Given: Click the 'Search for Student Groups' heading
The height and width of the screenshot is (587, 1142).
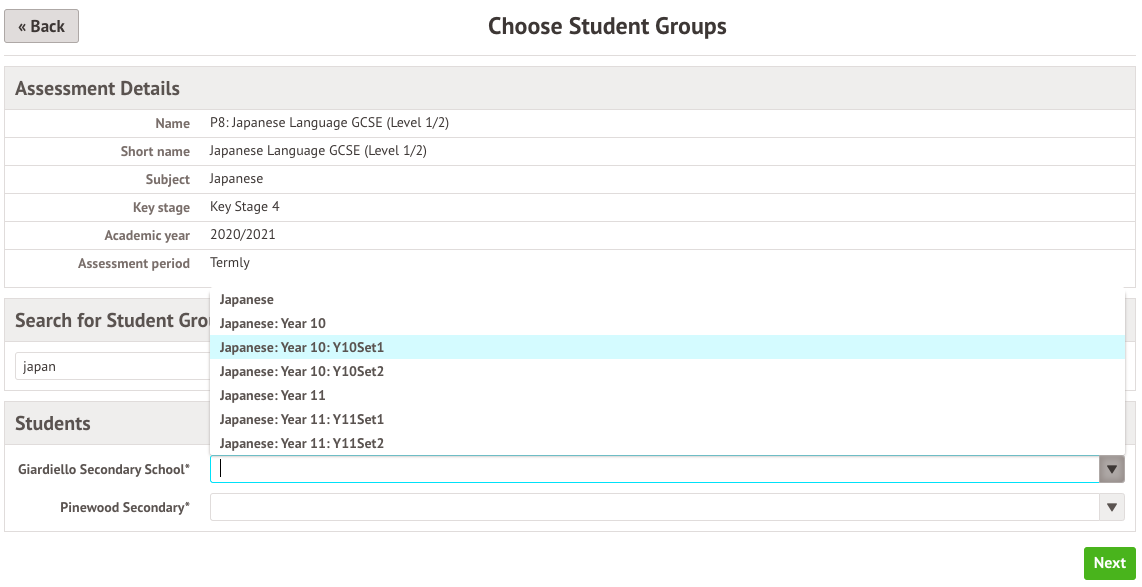Looking at the screenshot, I should click(112, 320).
